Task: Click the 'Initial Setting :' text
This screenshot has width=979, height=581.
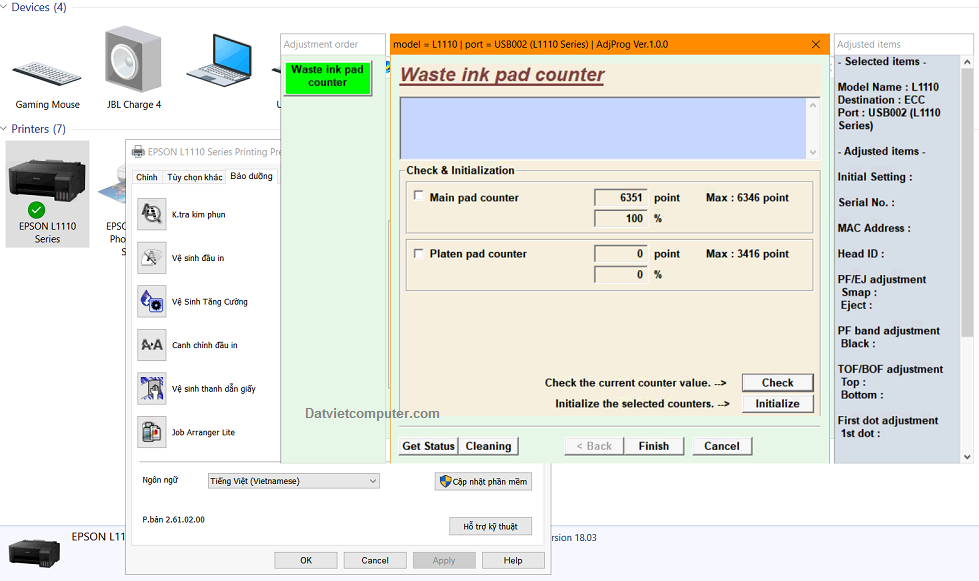Action: coord(875,177)
